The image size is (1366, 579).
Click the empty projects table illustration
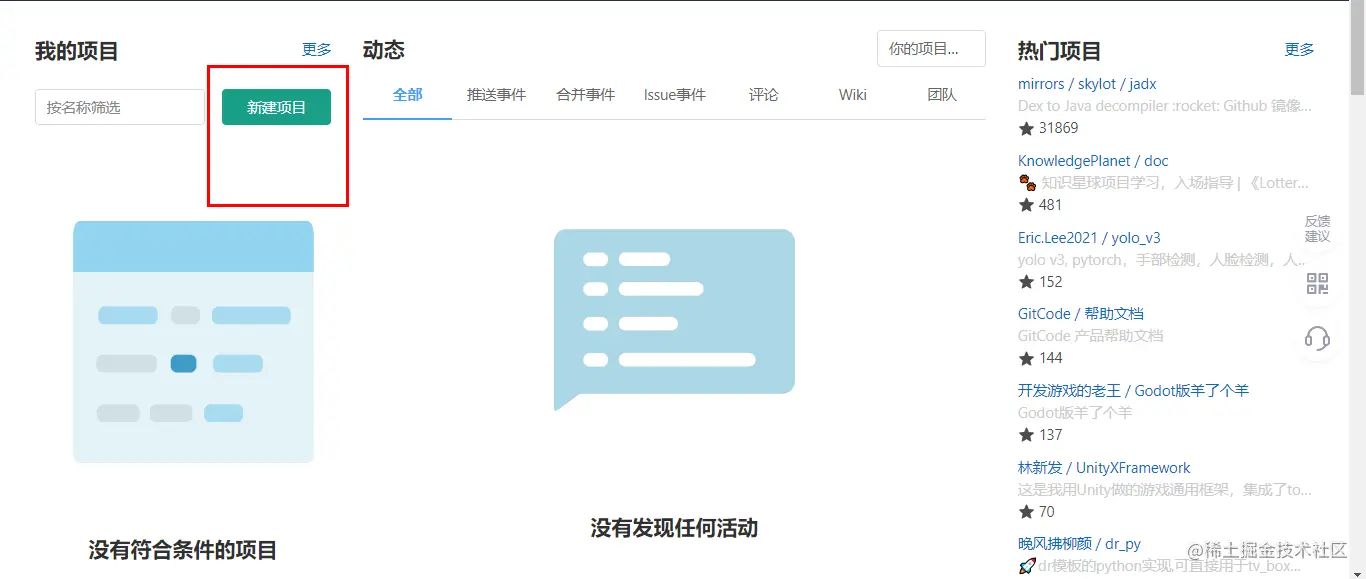(x=193, y=342)
